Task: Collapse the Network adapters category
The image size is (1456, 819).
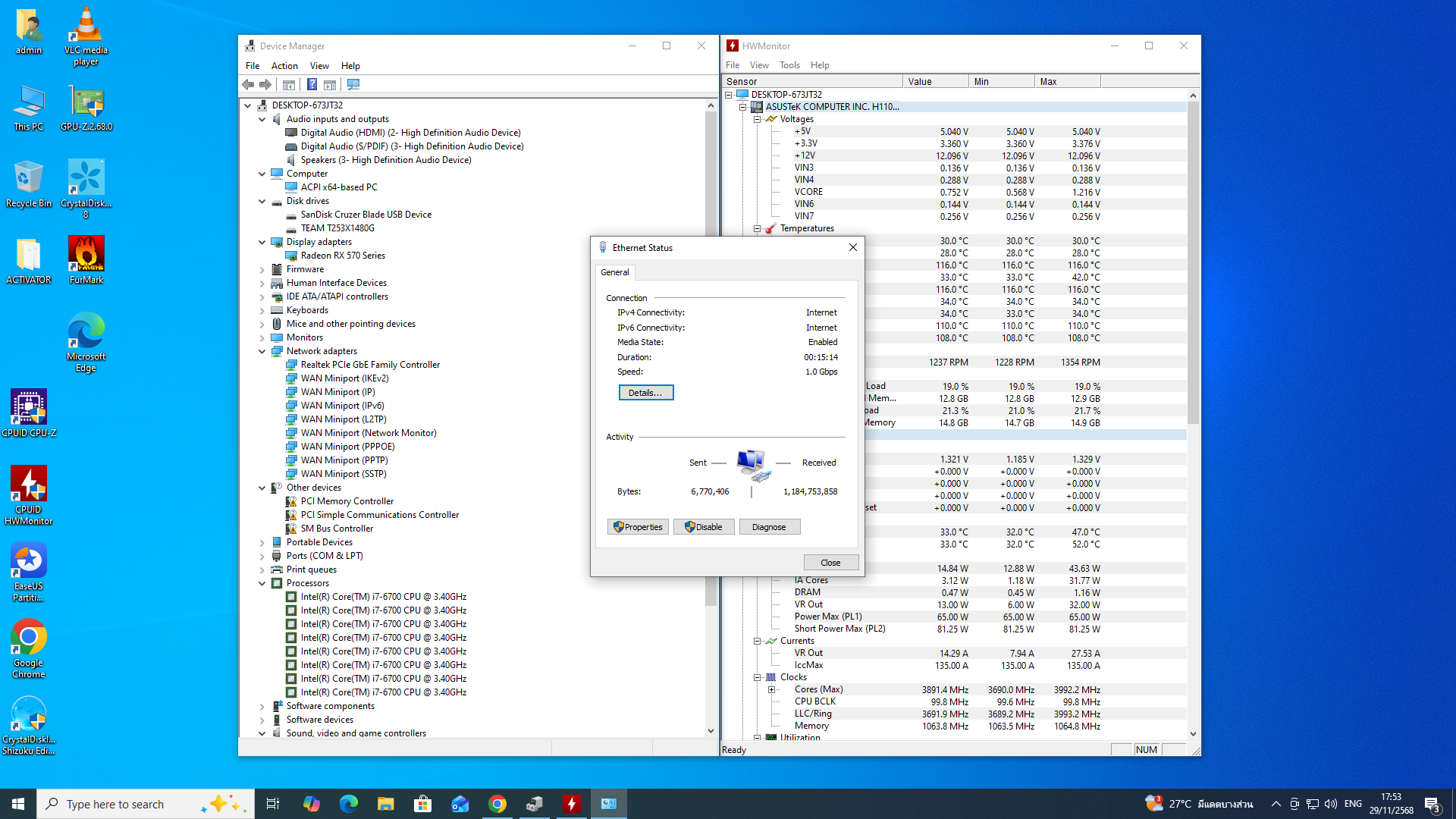Action: [262, 351]
